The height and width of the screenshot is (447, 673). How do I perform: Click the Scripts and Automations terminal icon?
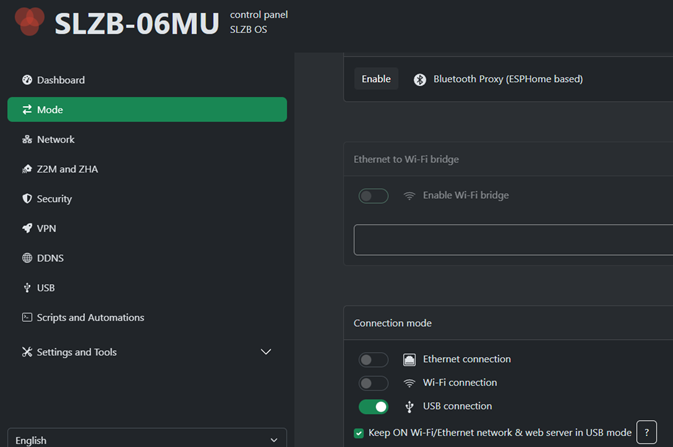(28, 318)
